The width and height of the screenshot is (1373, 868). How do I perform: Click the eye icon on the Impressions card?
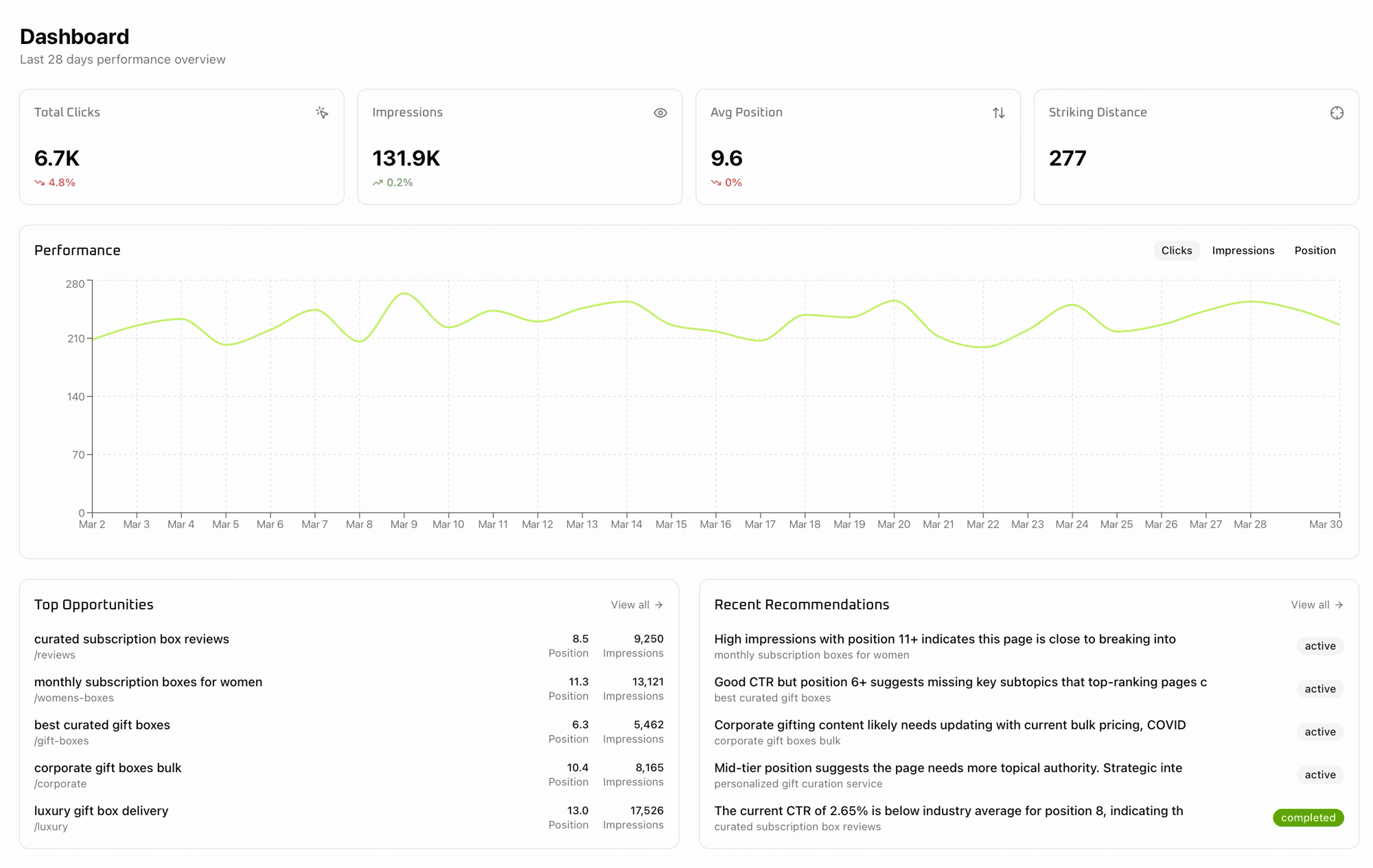[x=660, y=112]
